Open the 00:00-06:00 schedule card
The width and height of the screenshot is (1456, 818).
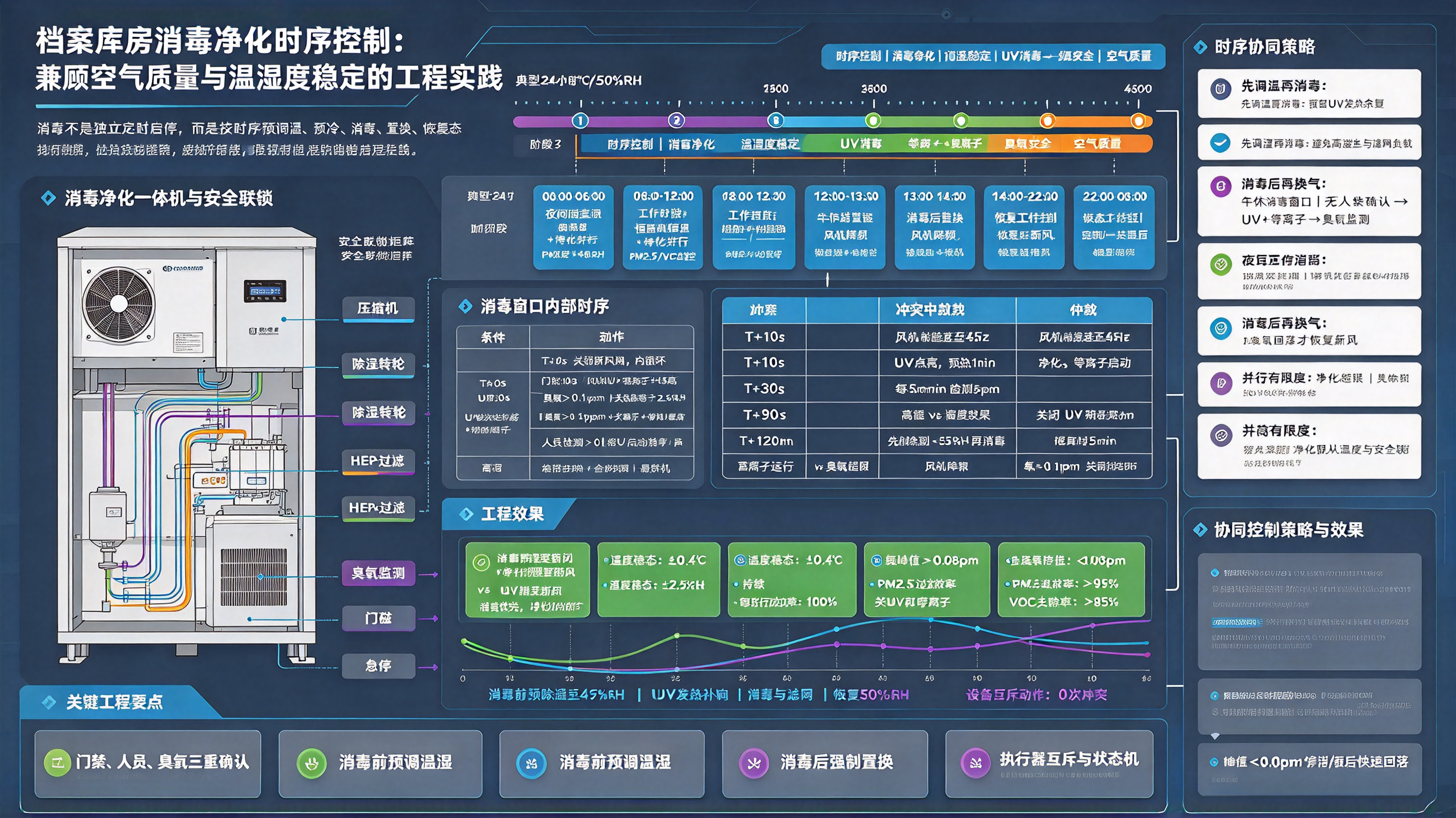[573, 228]
